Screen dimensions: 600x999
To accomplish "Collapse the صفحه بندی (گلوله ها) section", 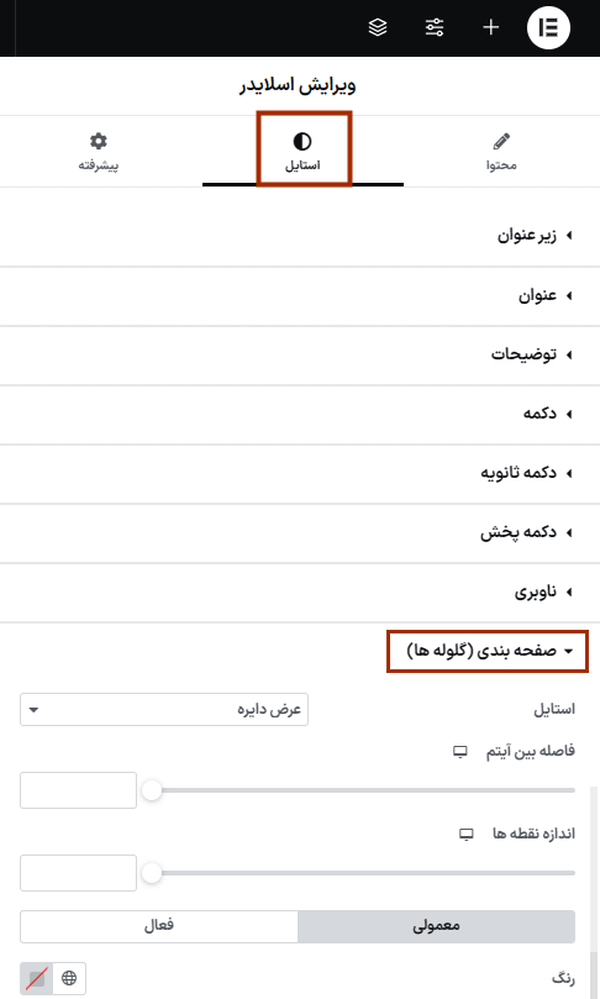I will click(x=487, y=651).
